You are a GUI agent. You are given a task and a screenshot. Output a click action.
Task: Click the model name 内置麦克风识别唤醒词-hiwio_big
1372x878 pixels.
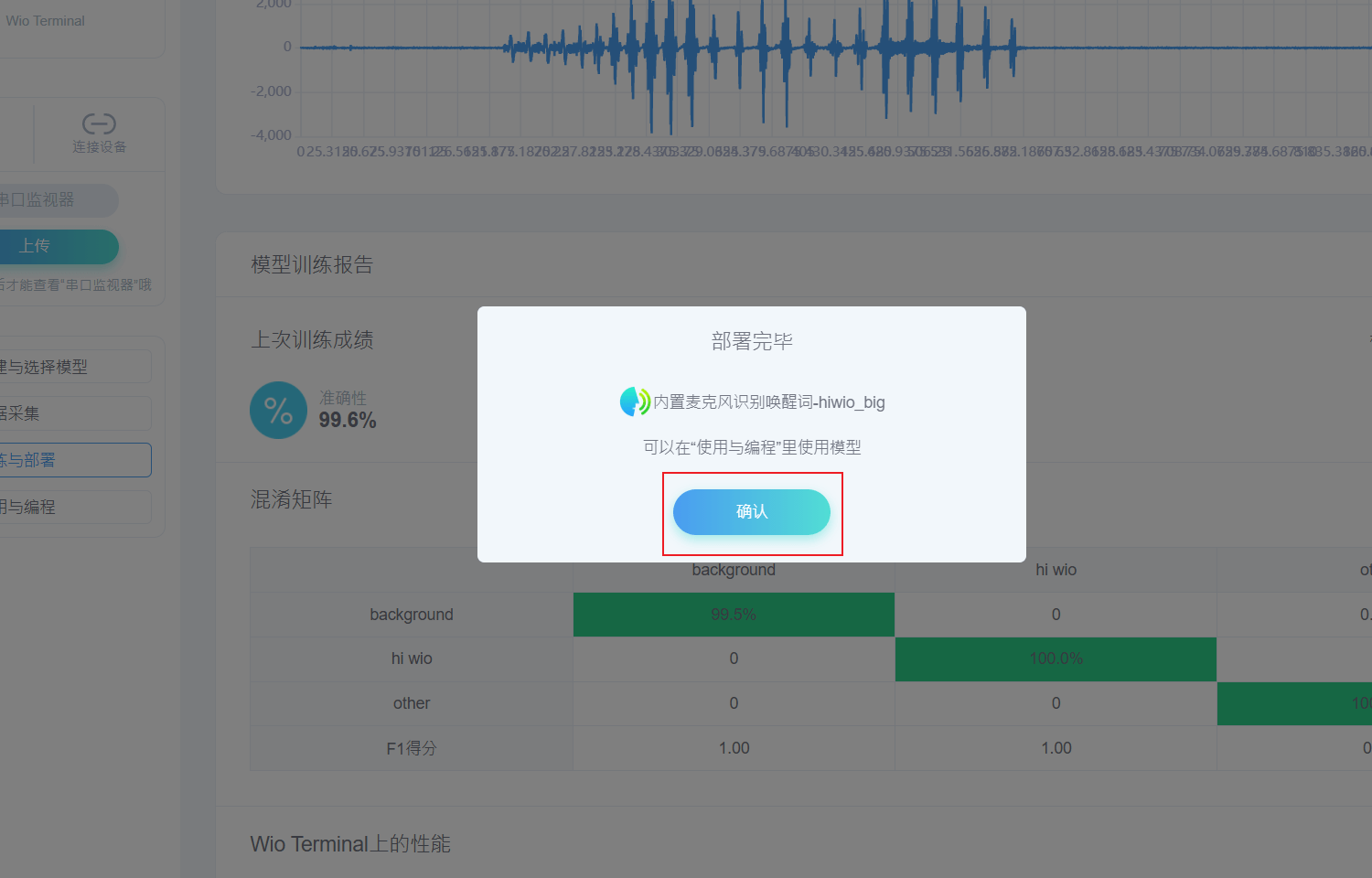(769, 402)
